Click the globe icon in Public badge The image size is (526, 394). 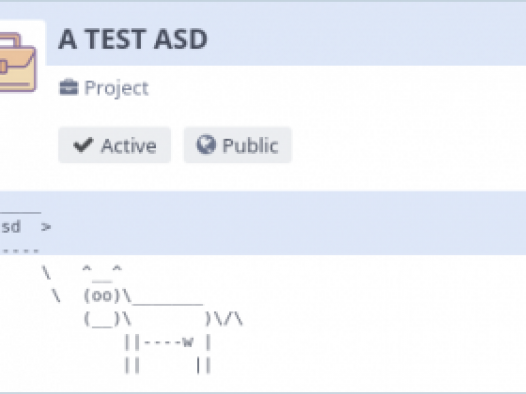tap(206, 145)
